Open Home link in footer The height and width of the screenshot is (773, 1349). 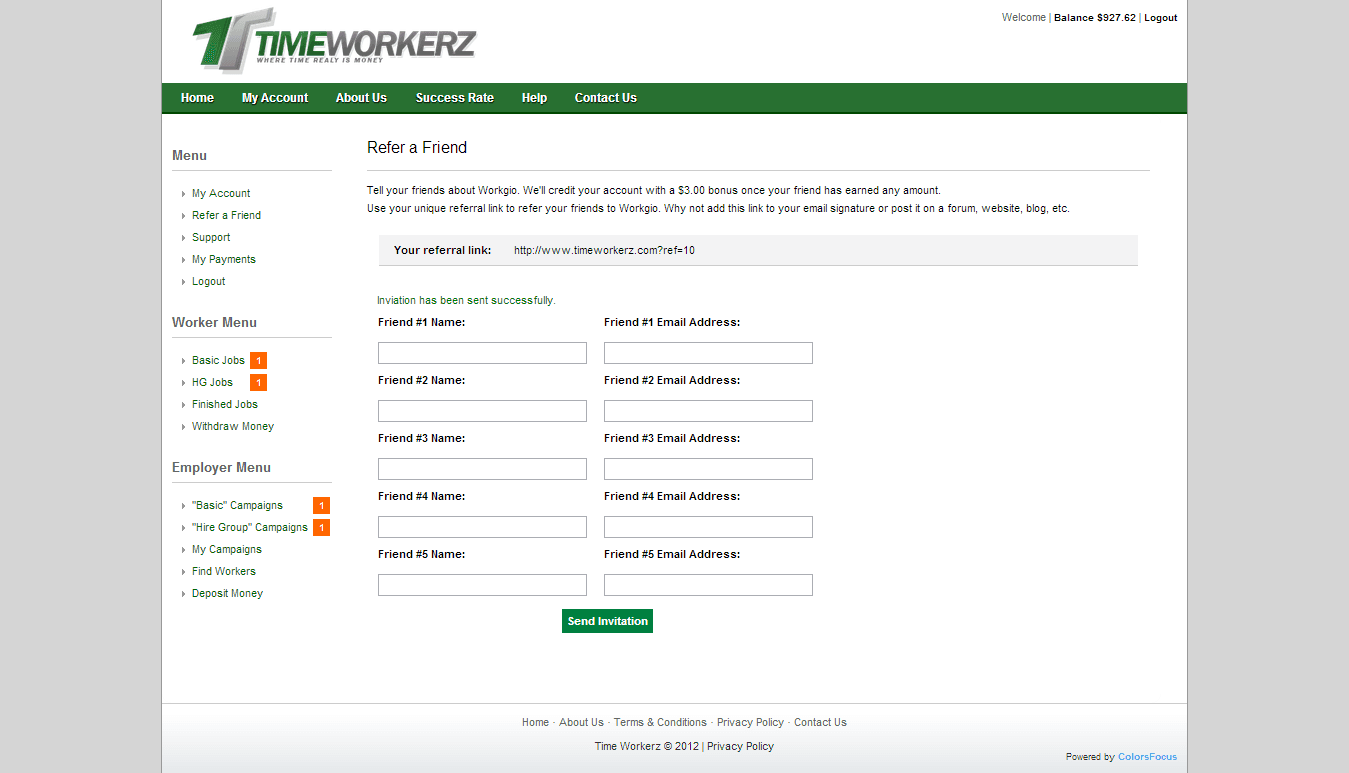(x=535, y=723)
